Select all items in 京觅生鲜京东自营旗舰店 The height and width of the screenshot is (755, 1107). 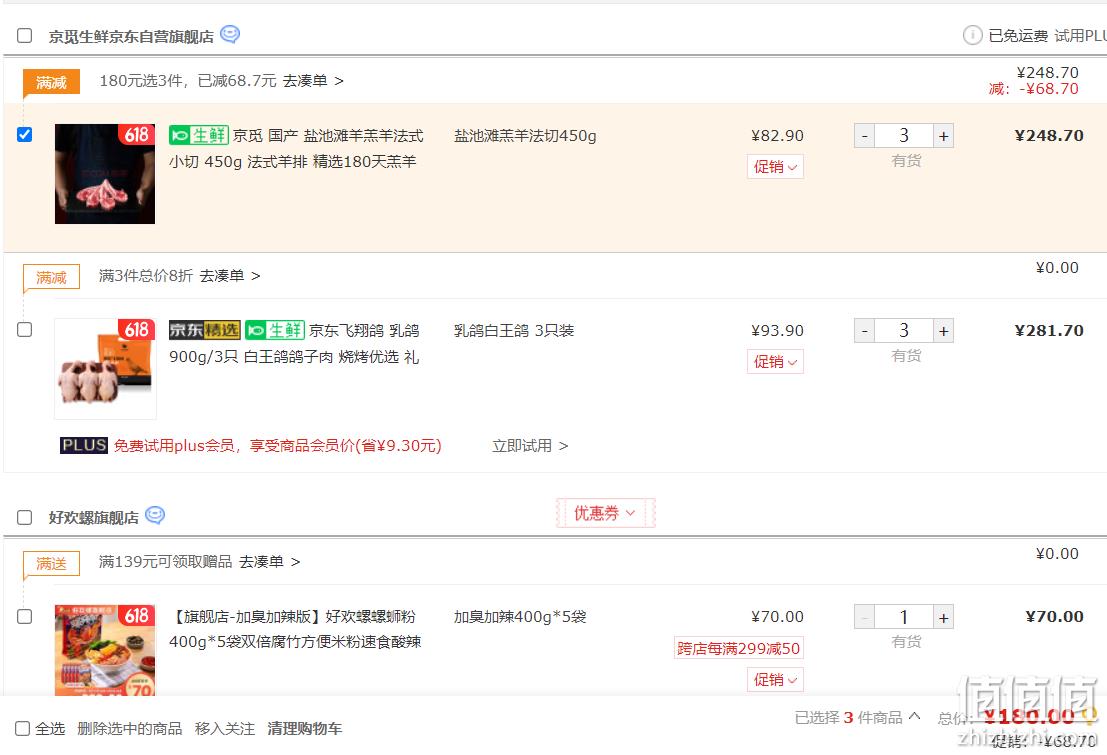coord(25,35)
